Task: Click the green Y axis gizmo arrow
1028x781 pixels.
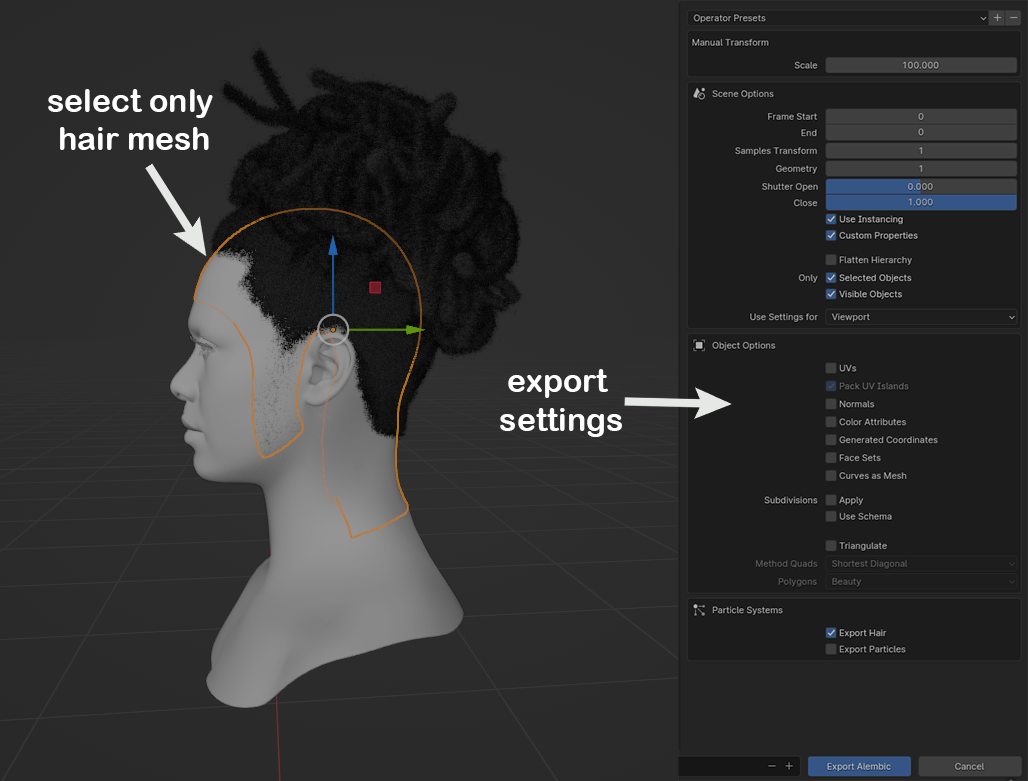Action: point(414,329)
